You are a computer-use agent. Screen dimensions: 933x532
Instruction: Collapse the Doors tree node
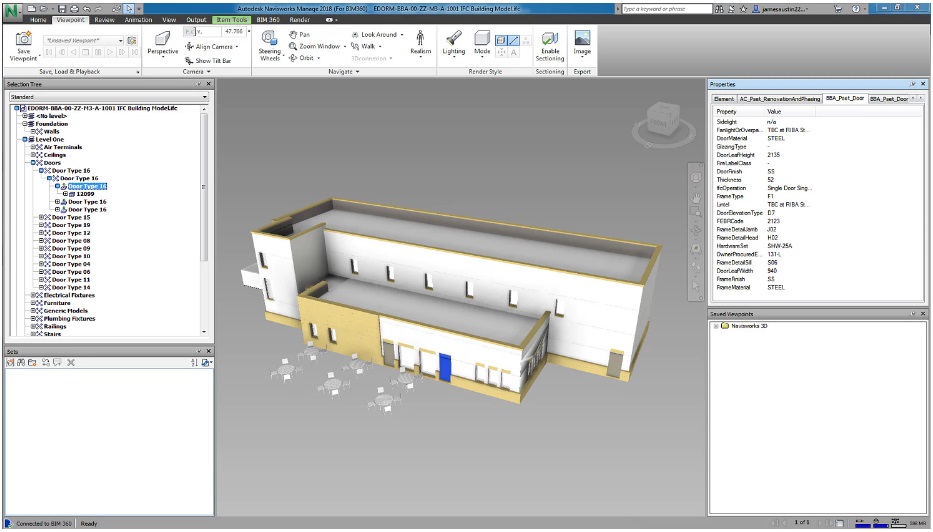(x=31, y=163)
